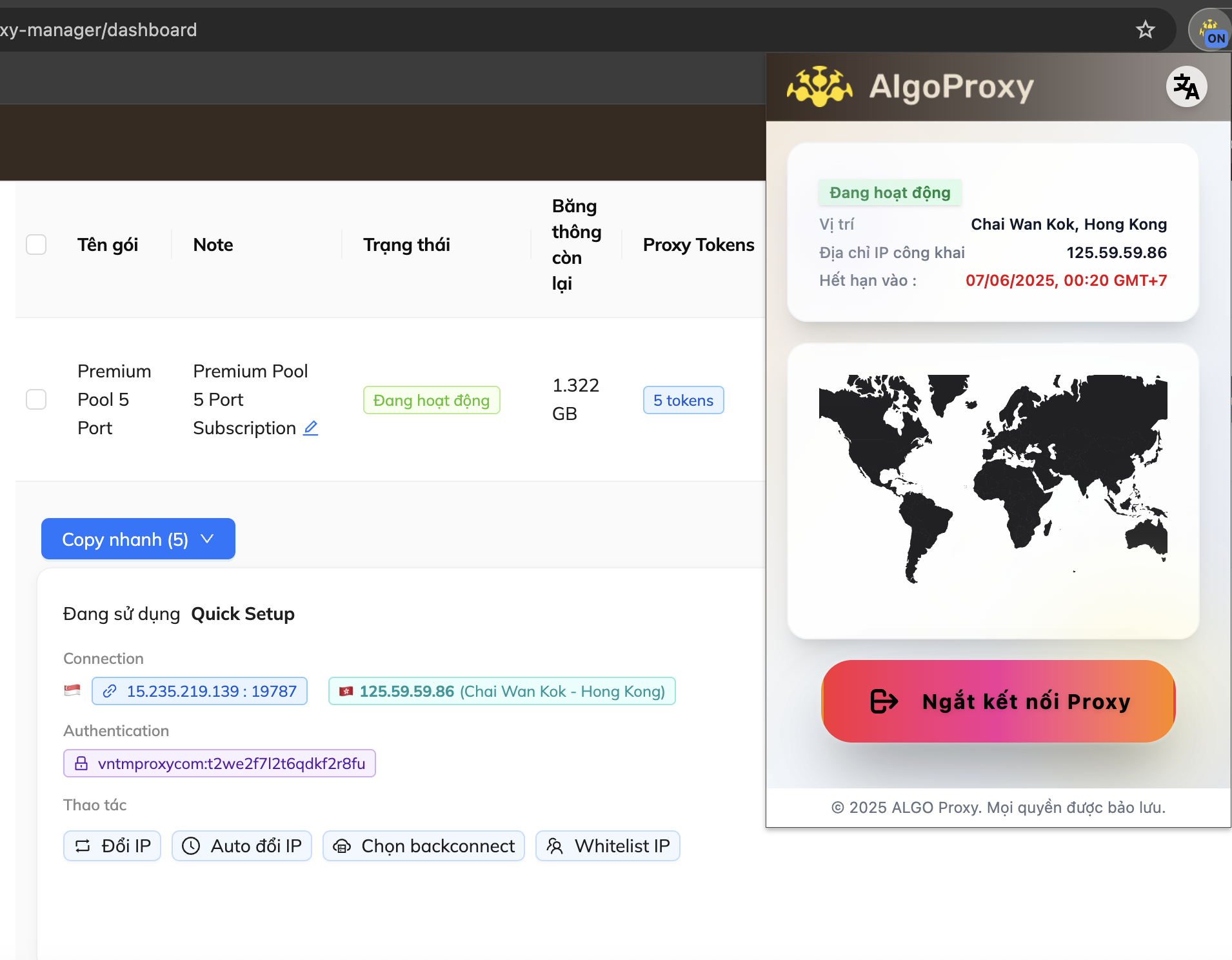Click the bookmark star icon in address bar

pos(1145,30)
